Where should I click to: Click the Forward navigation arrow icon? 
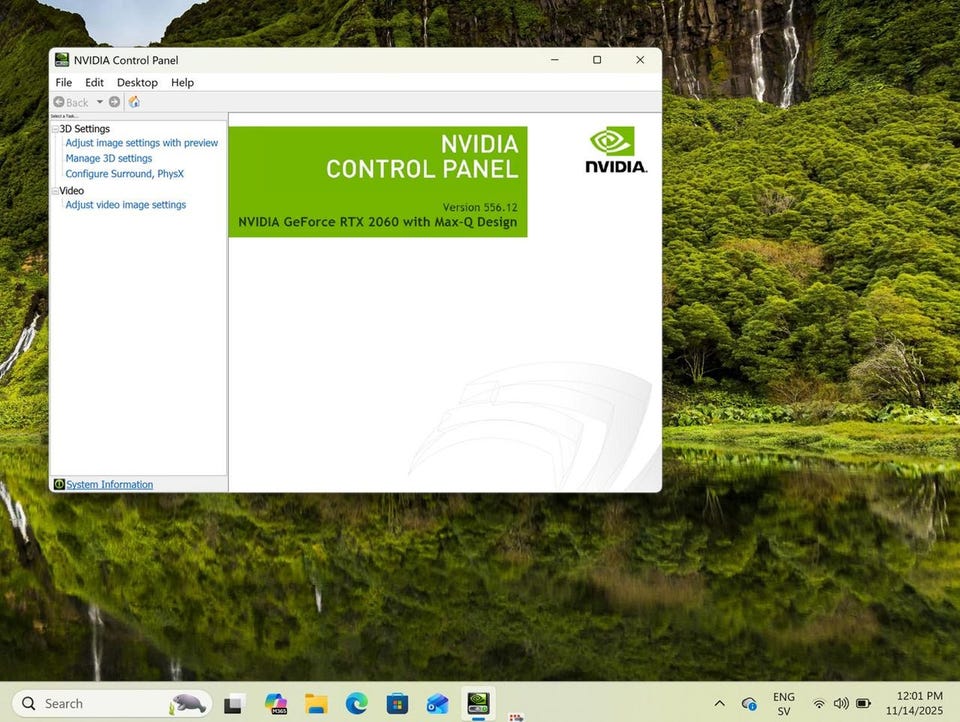tap(114, 102)
